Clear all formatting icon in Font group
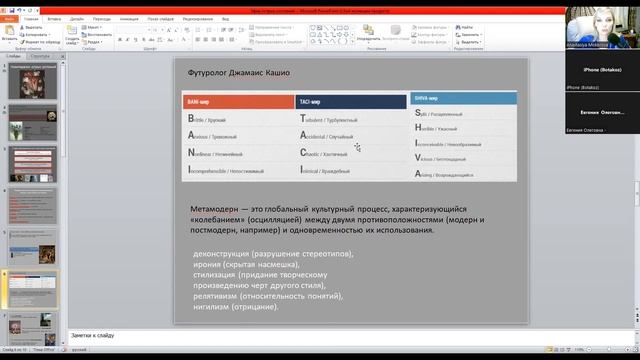 point(187,30)
